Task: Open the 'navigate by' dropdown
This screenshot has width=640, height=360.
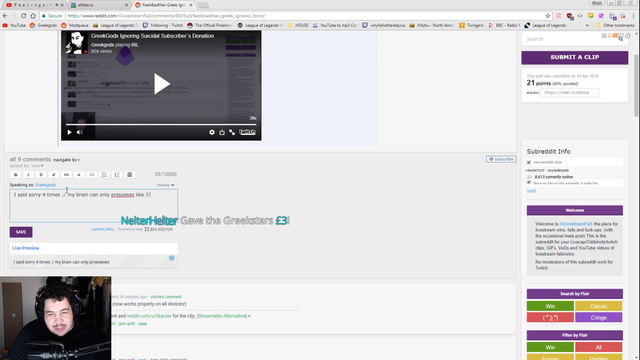Action: (x=67, y=160)
